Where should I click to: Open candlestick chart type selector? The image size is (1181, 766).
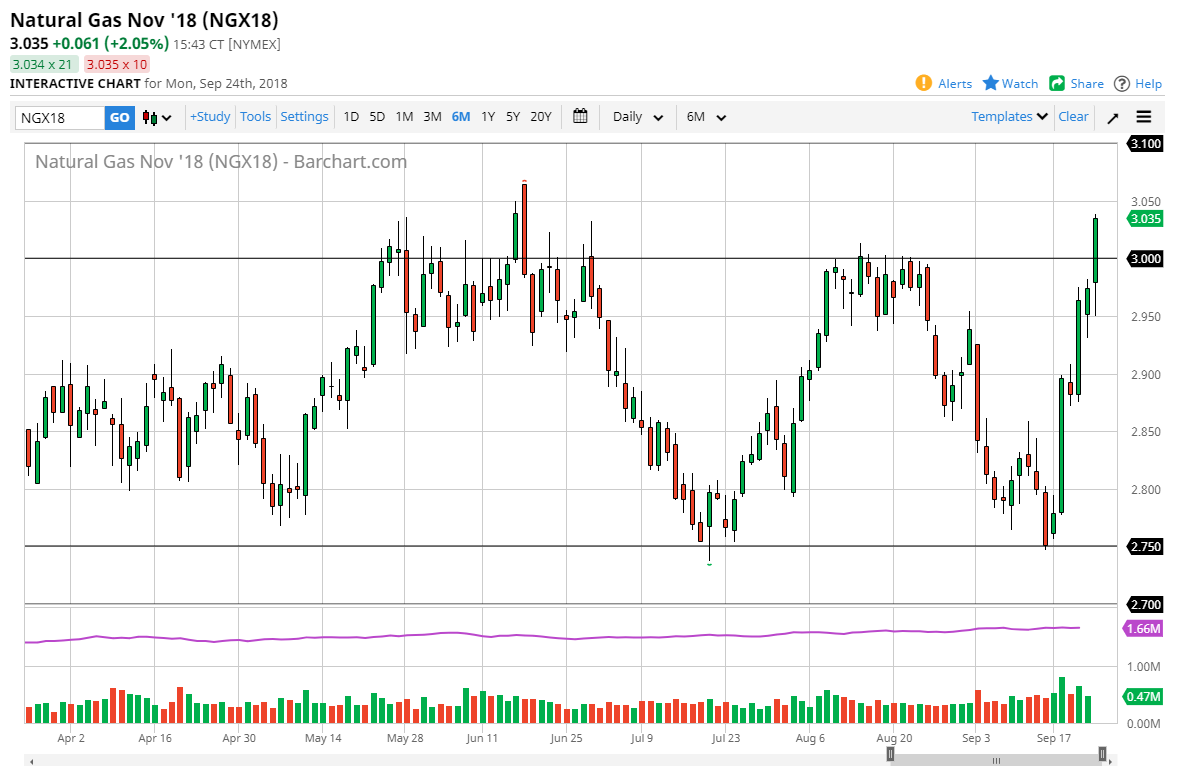[157, 117]
